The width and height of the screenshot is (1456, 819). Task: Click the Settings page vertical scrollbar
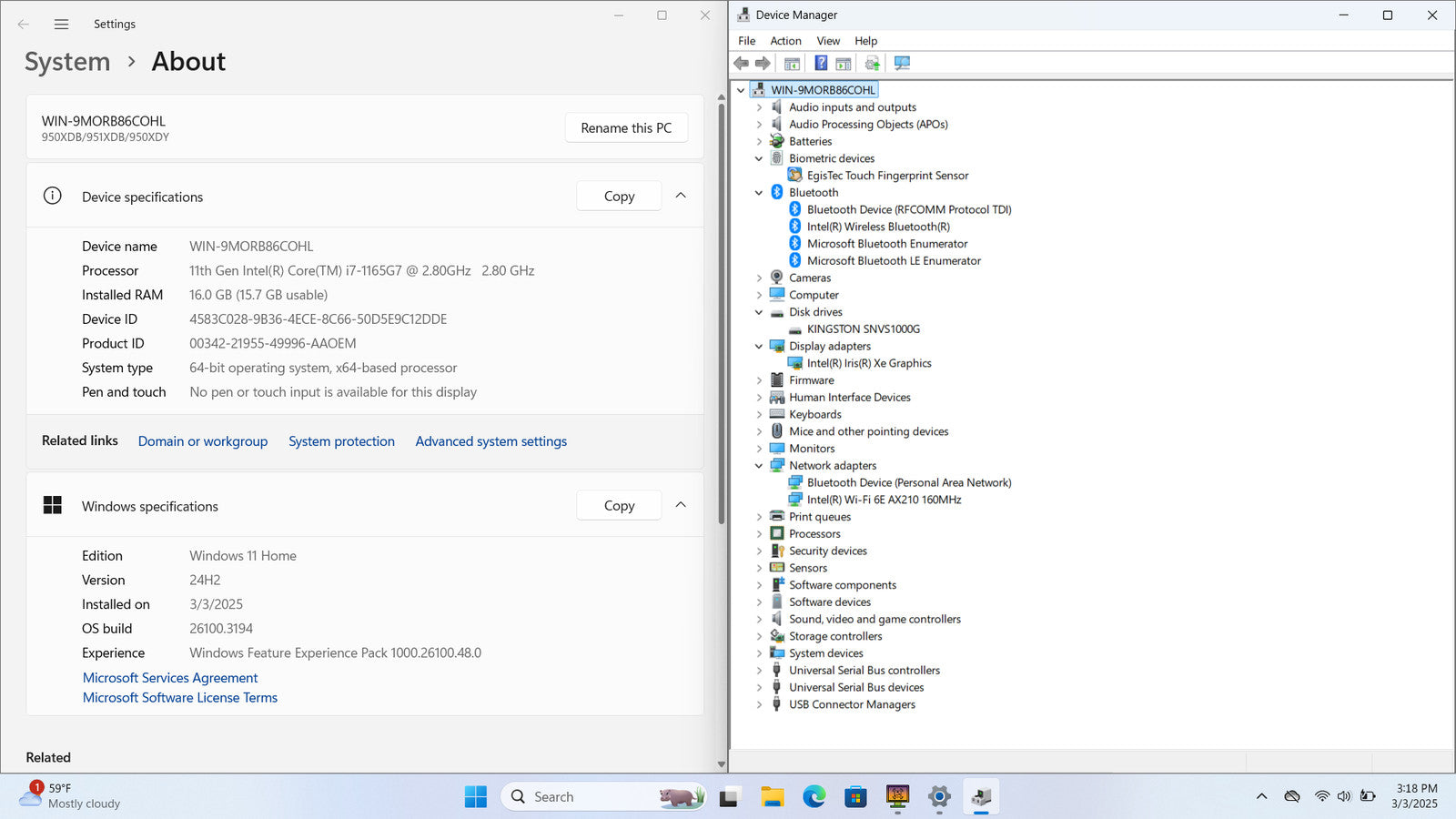pos(722,314)
